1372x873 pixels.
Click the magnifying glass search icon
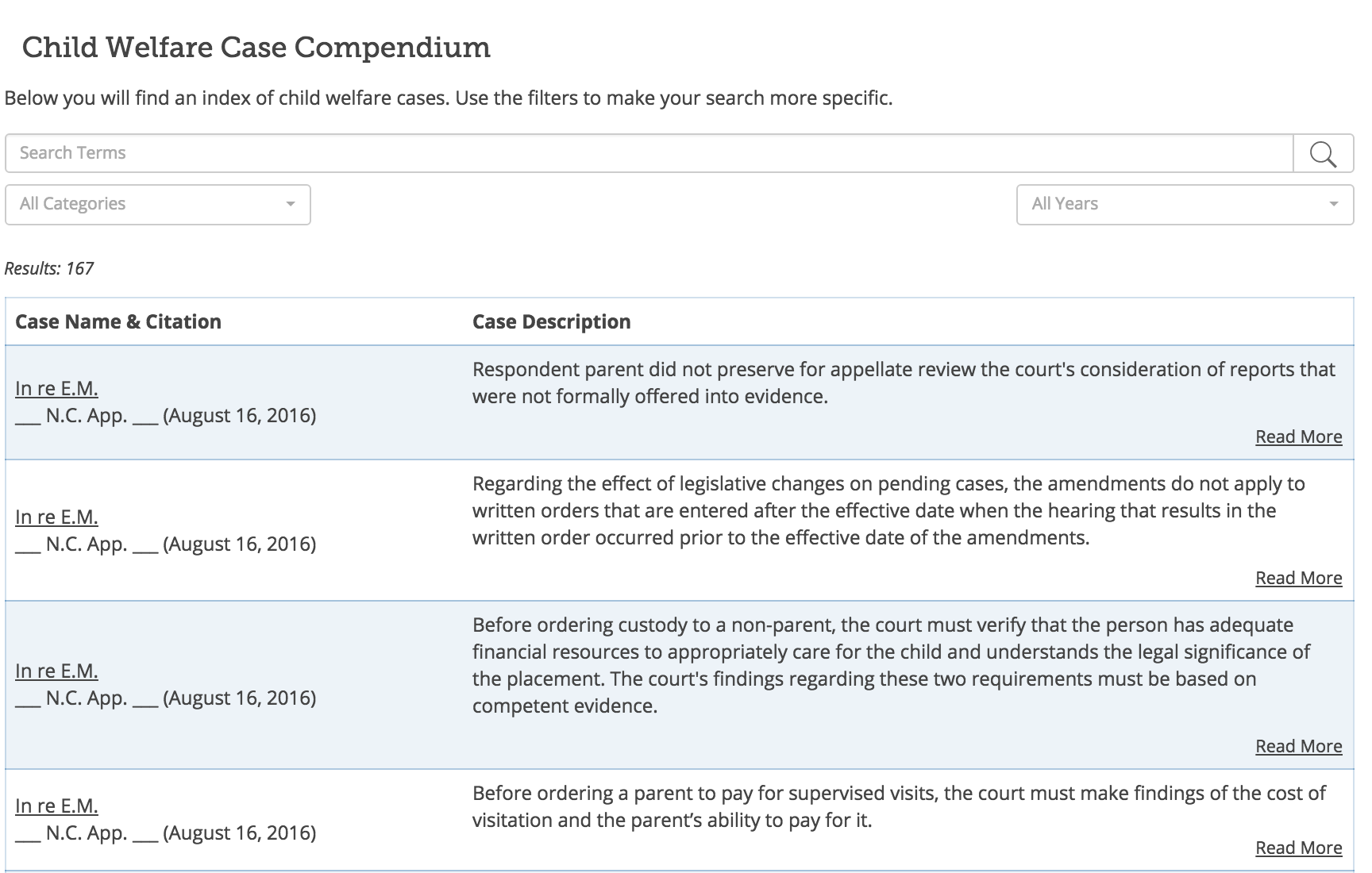click(x=1323, y=154)
